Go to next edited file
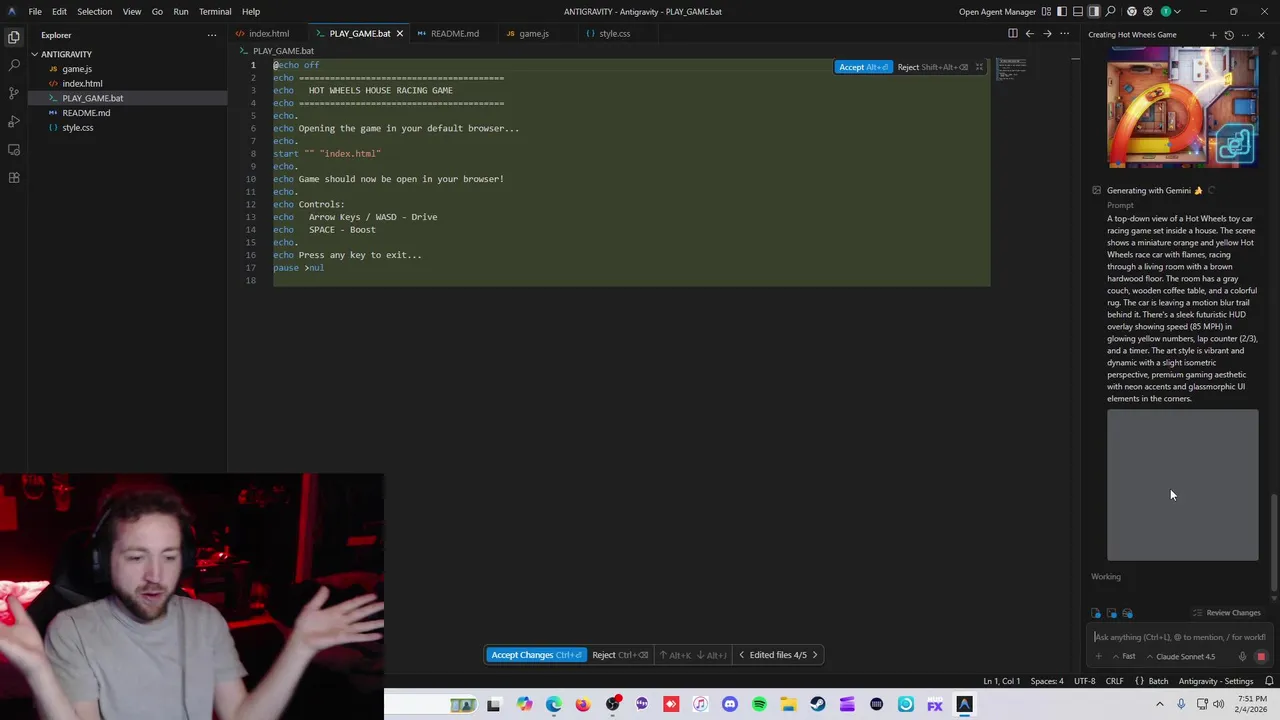Screen dimensions: 1280x720 coord(815,655)
